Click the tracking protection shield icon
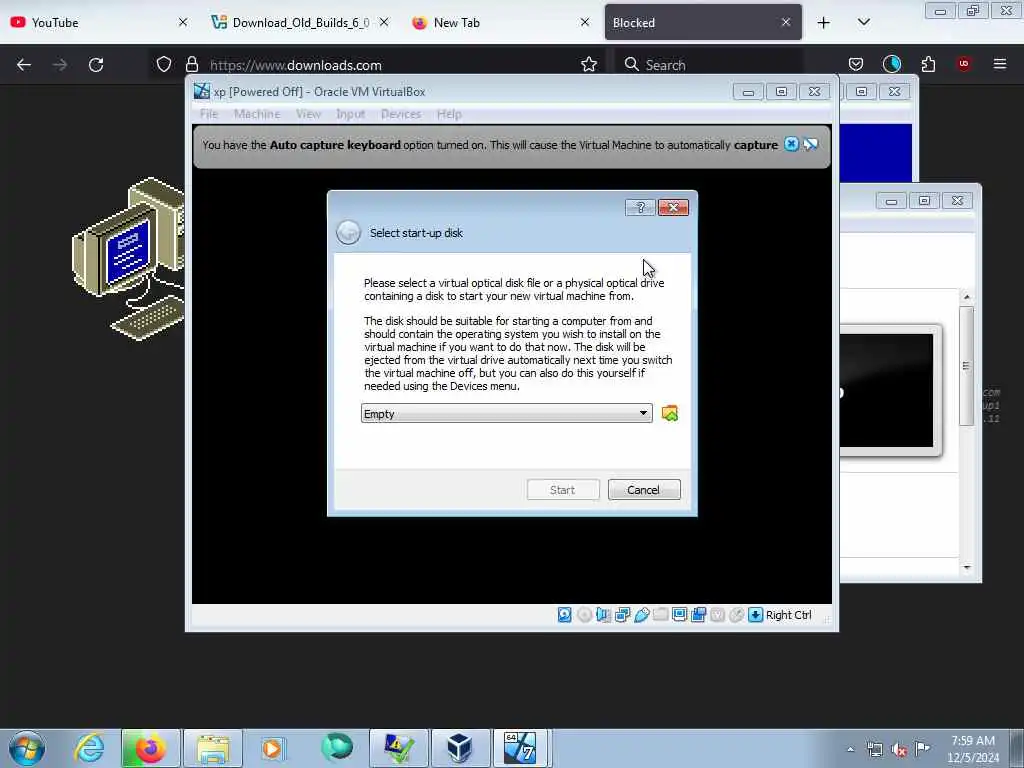The image size is (1024, 768). click(x=164, y=64)
